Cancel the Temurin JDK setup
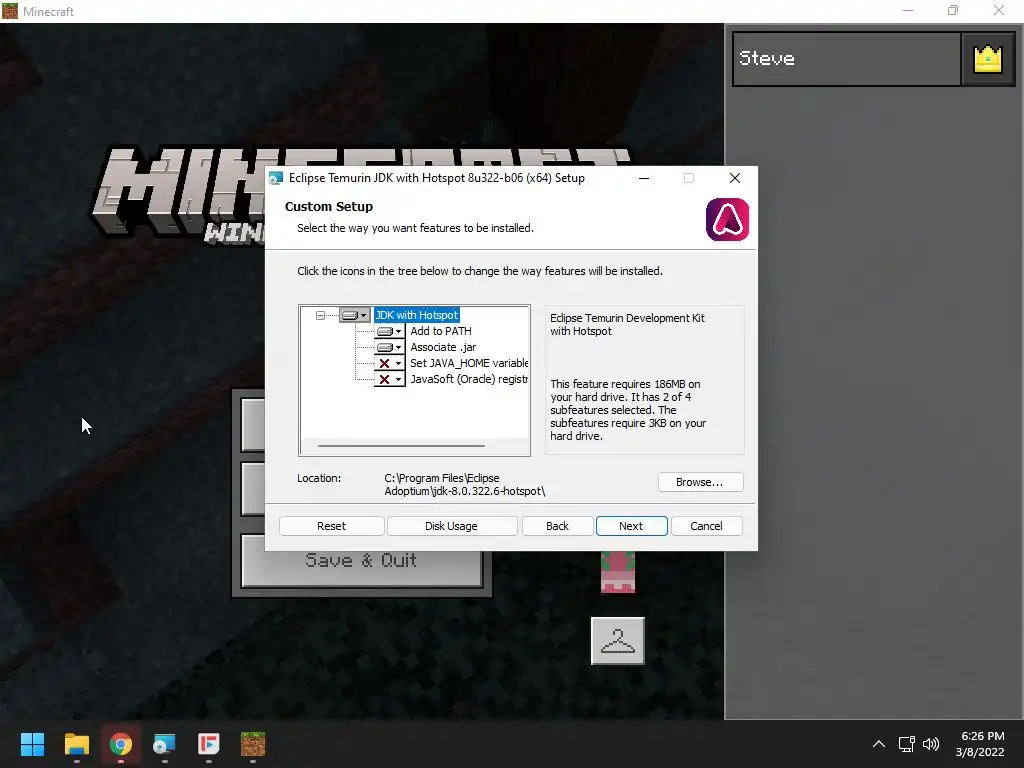Screen dimensions: 1024x768 point(707,526)
